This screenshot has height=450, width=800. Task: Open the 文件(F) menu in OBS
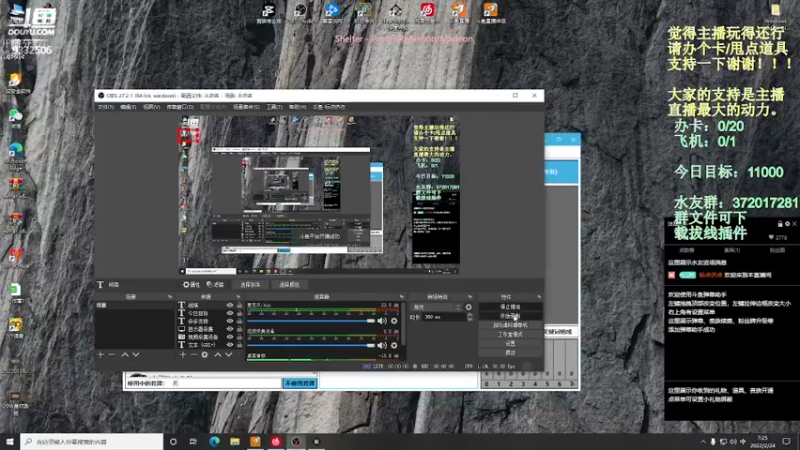click(x=106, y=107)
